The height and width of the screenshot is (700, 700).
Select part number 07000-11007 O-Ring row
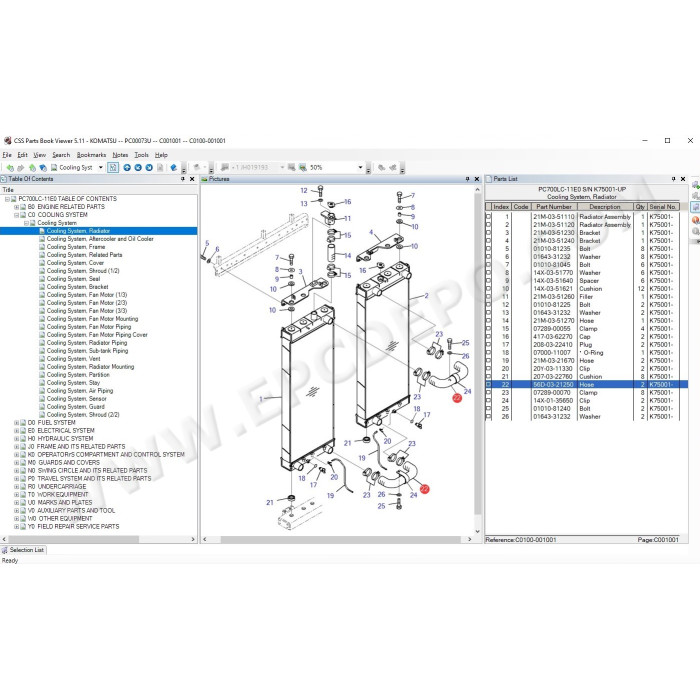pos(583,353)
